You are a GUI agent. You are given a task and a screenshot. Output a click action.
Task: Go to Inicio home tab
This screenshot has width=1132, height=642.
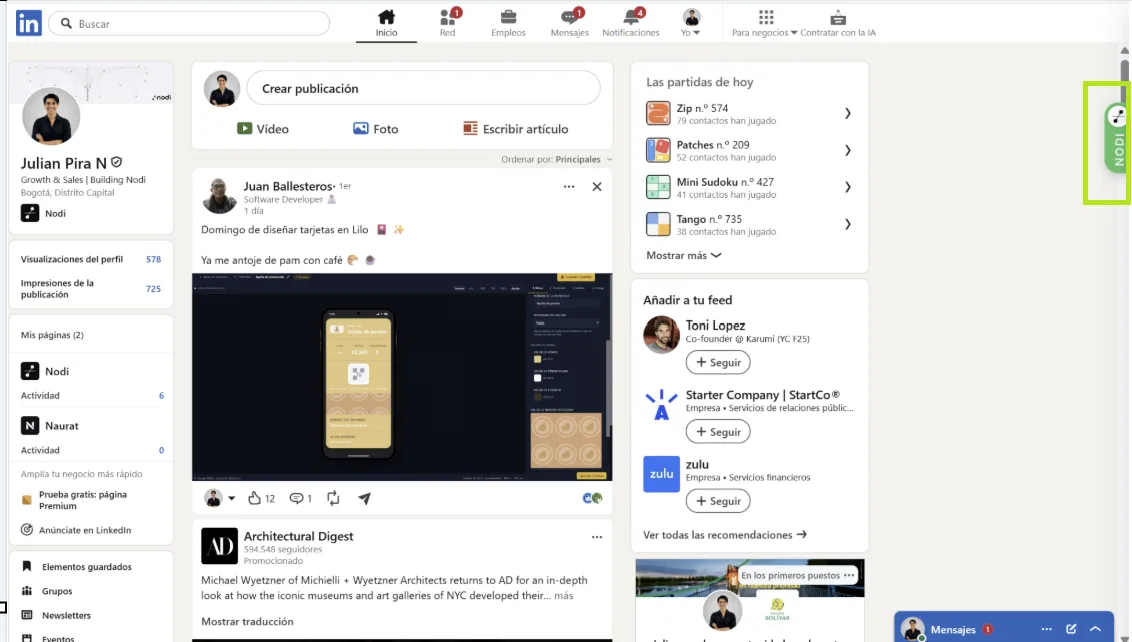tap(386, 23)
